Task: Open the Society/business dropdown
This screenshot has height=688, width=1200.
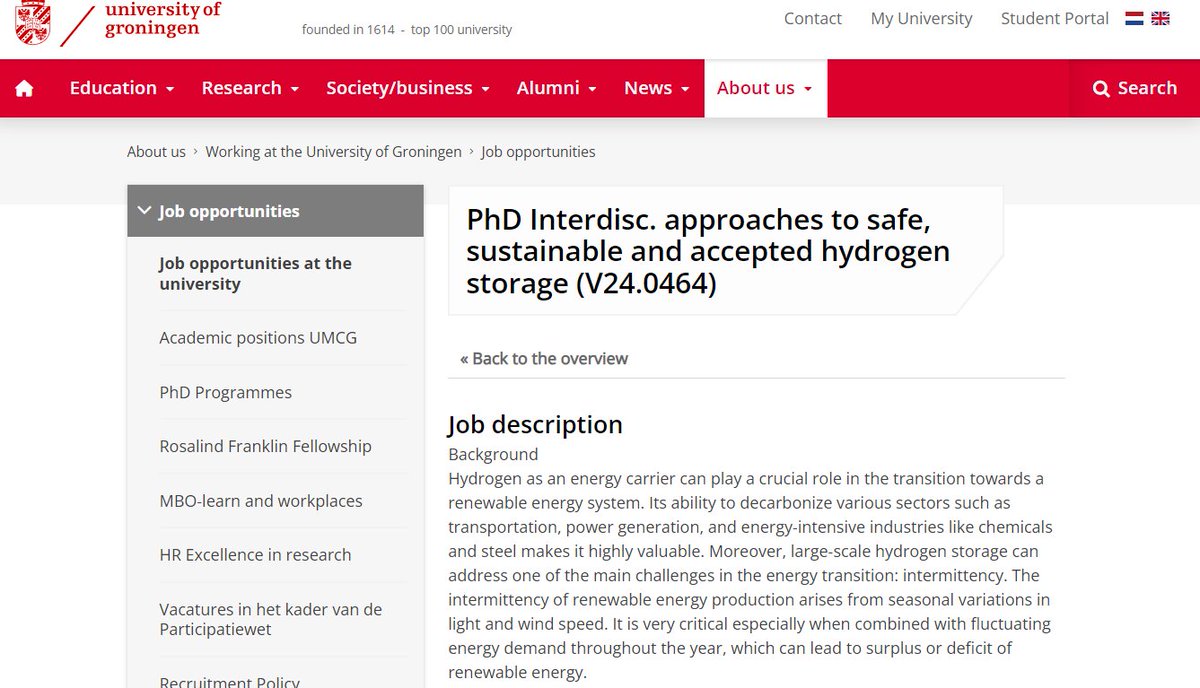Action: click(x=408, y=88)
